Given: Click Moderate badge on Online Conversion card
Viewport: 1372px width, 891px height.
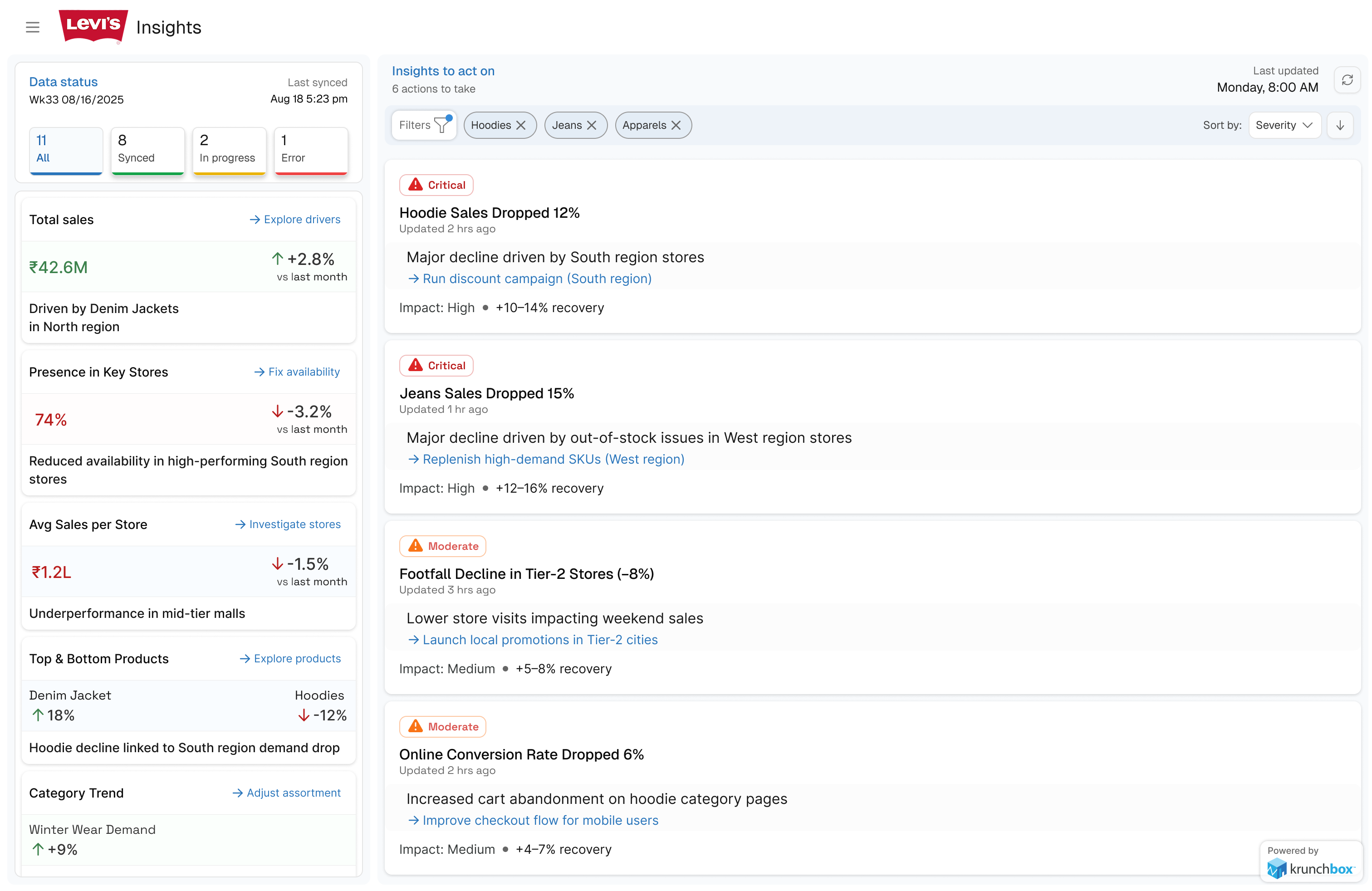Looking at the screenshot, I should click(x=443, y=726).
